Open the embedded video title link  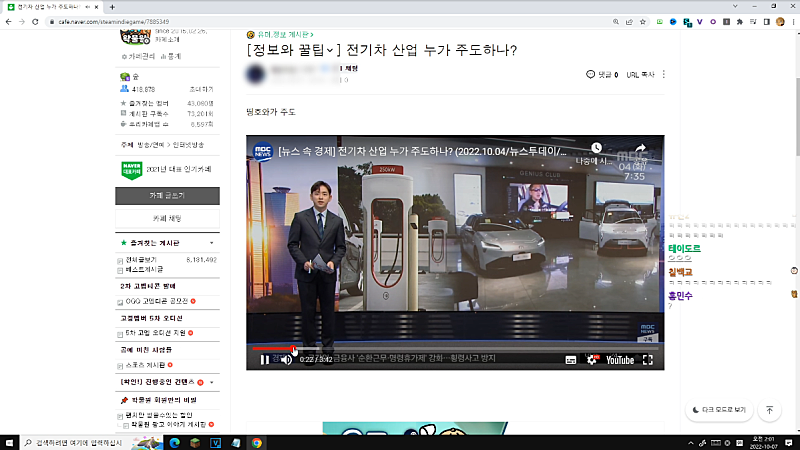coord(422,152)
